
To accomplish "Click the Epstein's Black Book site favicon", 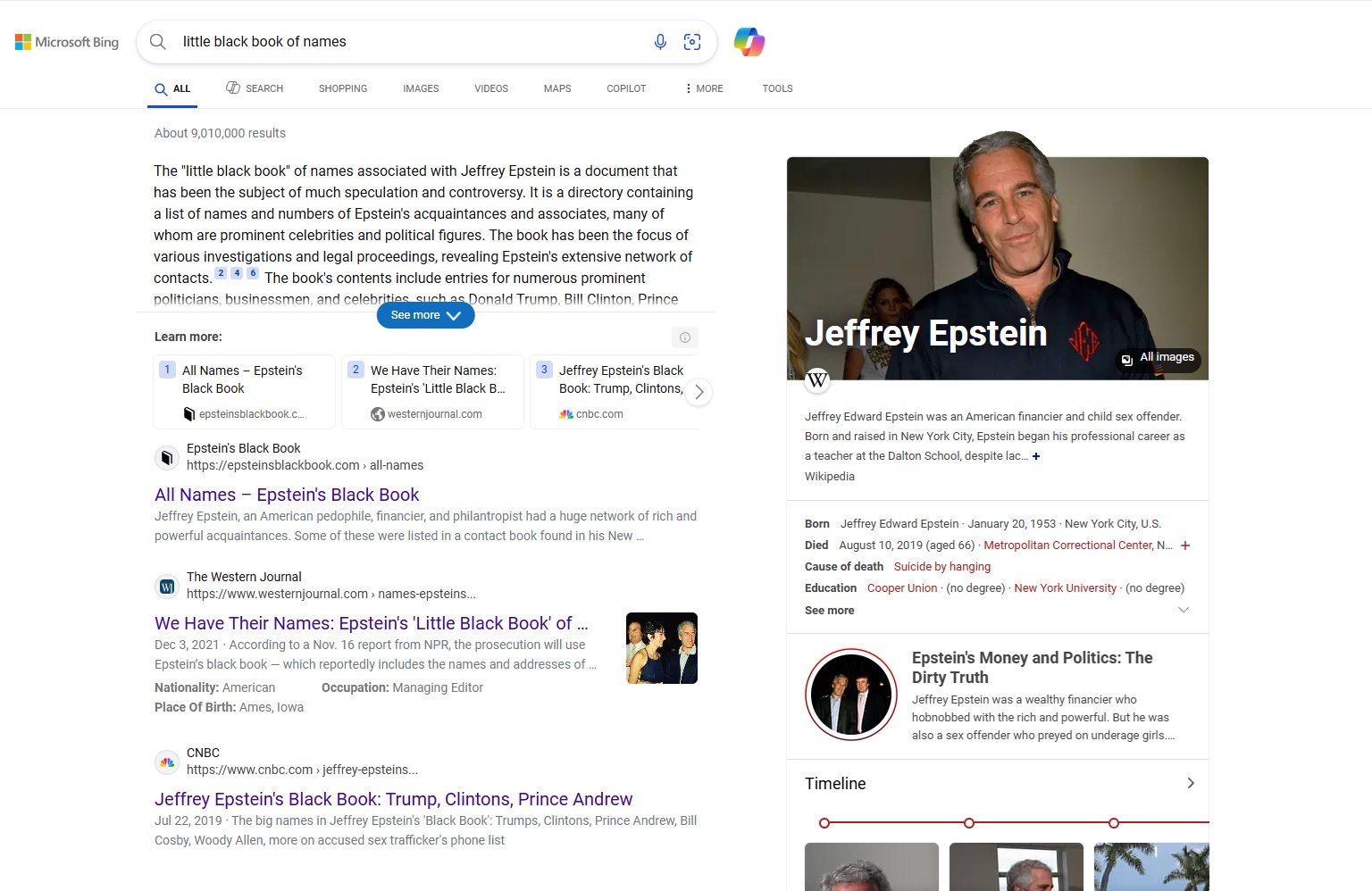I will [167, 457].
